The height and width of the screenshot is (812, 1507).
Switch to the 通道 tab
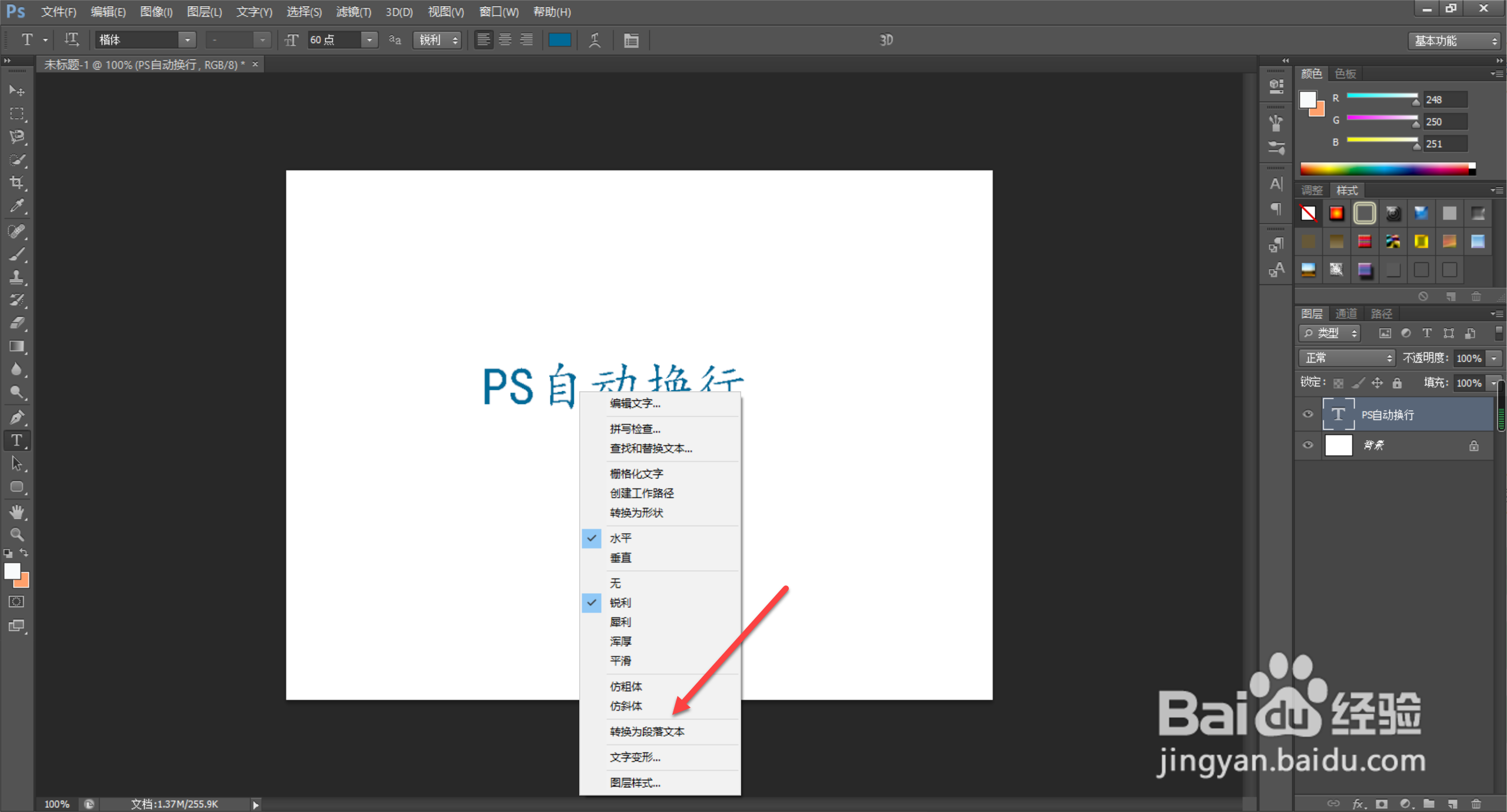[1346, 314]
